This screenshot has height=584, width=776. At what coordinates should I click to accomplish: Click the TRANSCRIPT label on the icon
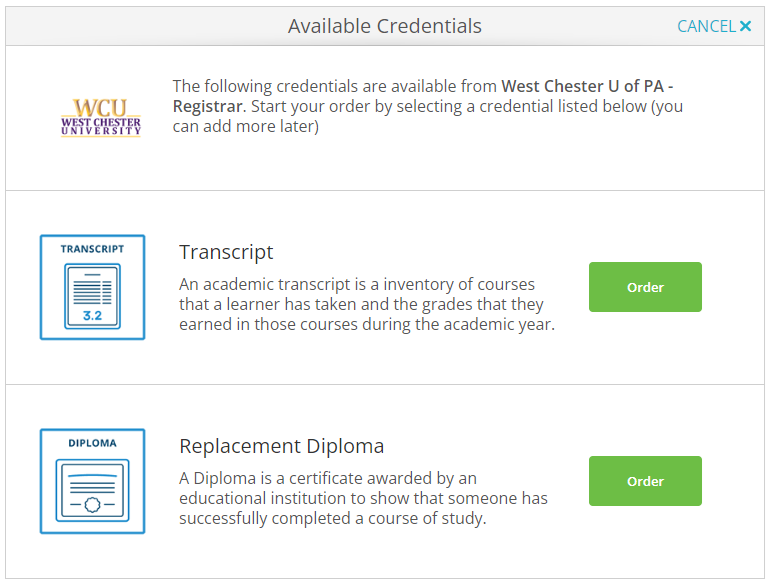click(92, 249)
